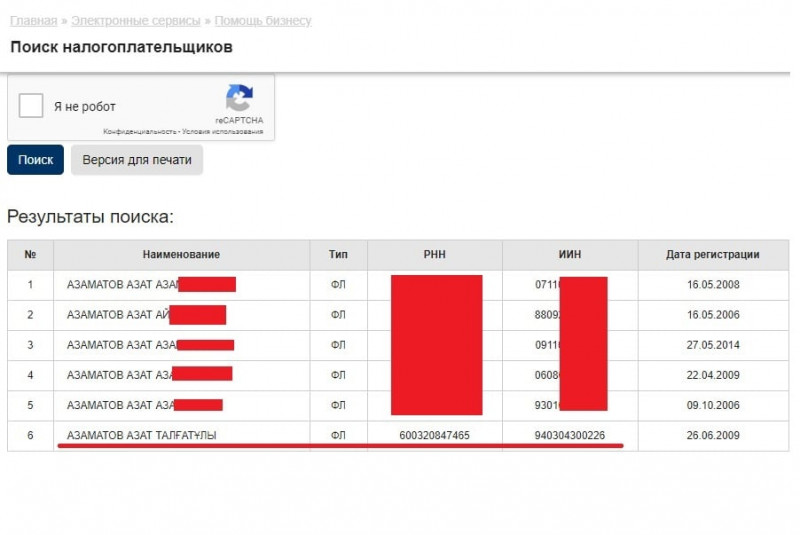Check the "Я не робот" captcha checkbox
The image size is (800, 535).
tap(31, 106)
